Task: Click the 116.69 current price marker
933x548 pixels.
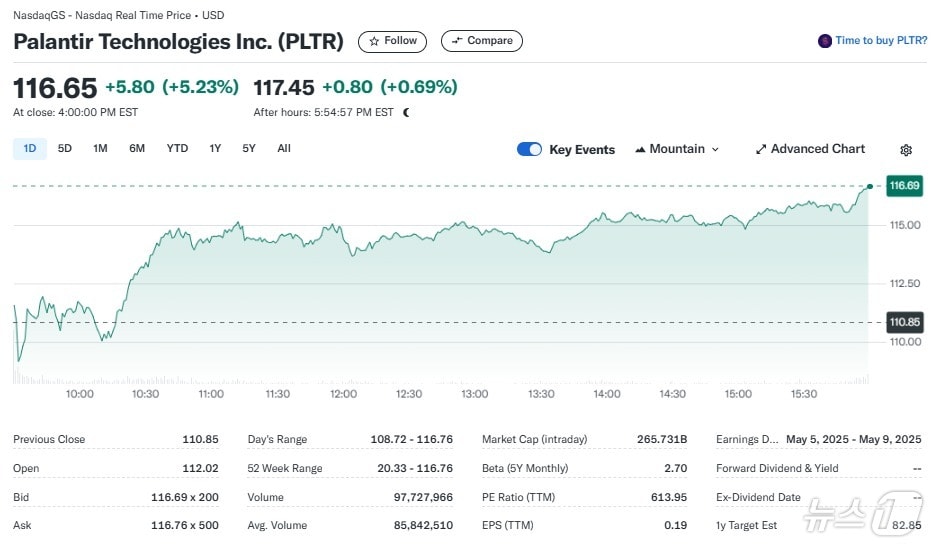Action: coord(904,186)
